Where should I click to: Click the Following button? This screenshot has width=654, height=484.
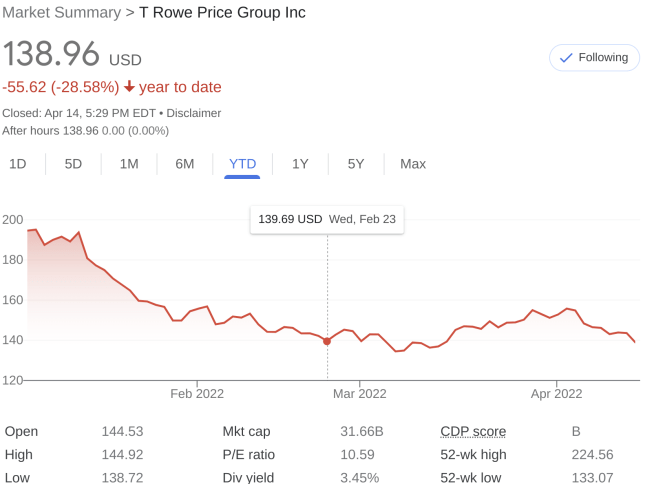click(594, 58)
